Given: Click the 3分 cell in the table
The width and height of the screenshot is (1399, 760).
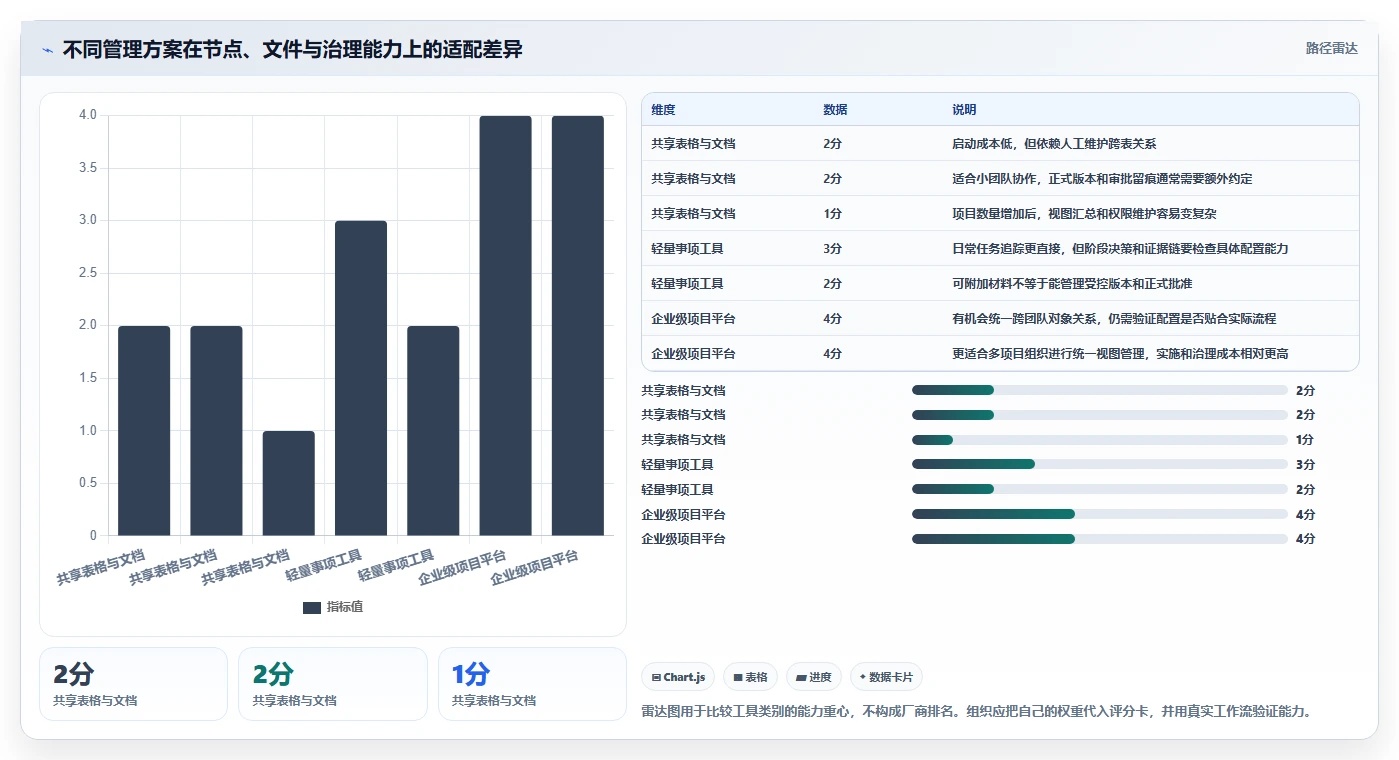Looking at the screenshot, I should point(832,249).
